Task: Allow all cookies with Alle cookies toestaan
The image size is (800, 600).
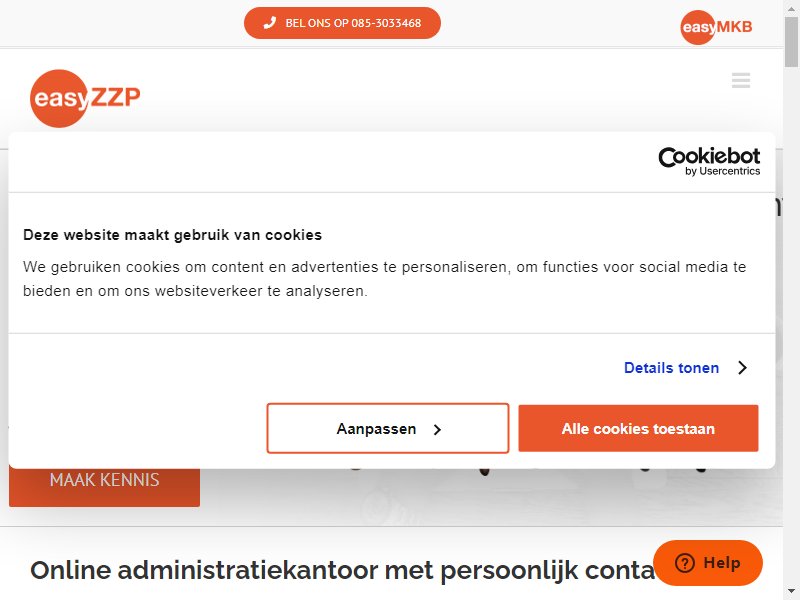Action: [x=638, y=429]
